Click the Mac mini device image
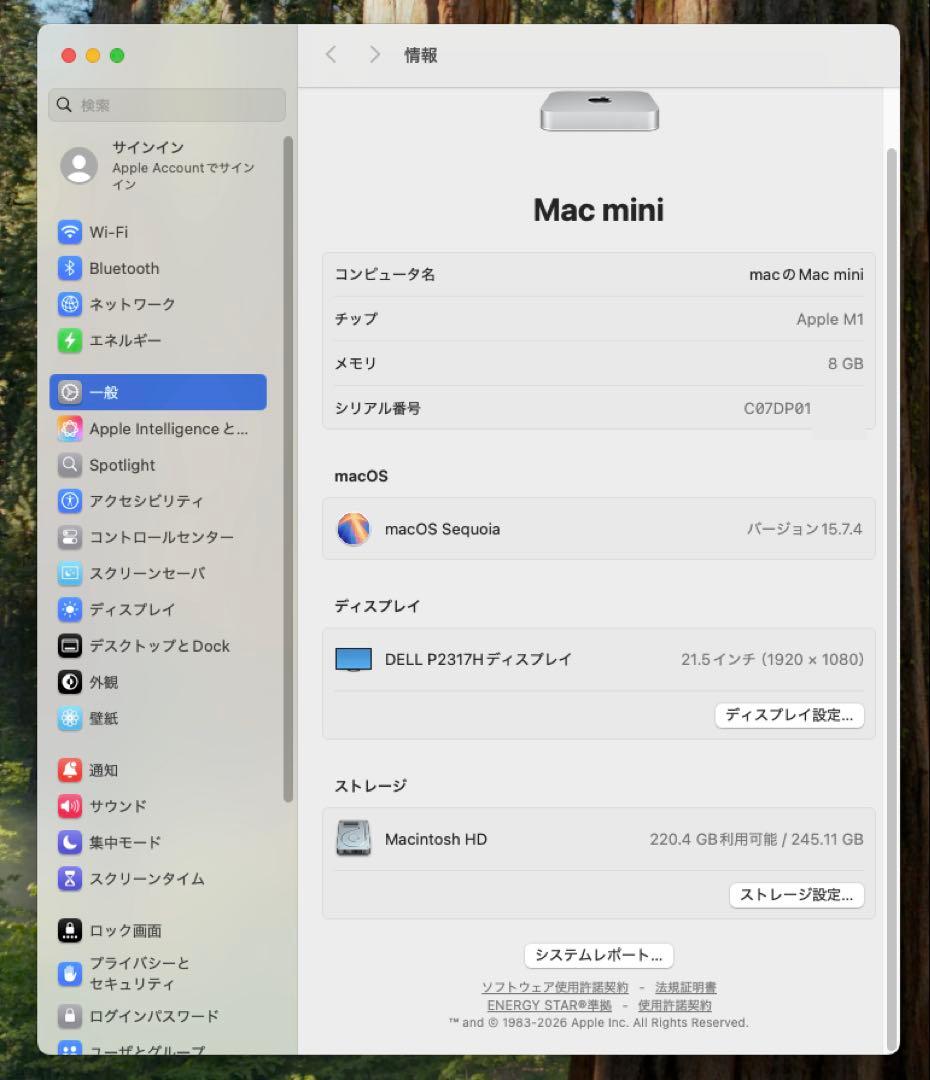 (x=599, y=110)
